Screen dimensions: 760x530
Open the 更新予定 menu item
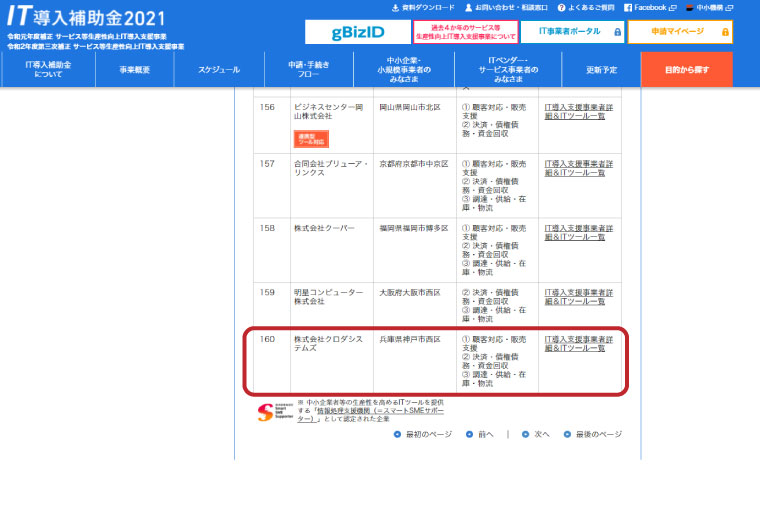point(602,69)
